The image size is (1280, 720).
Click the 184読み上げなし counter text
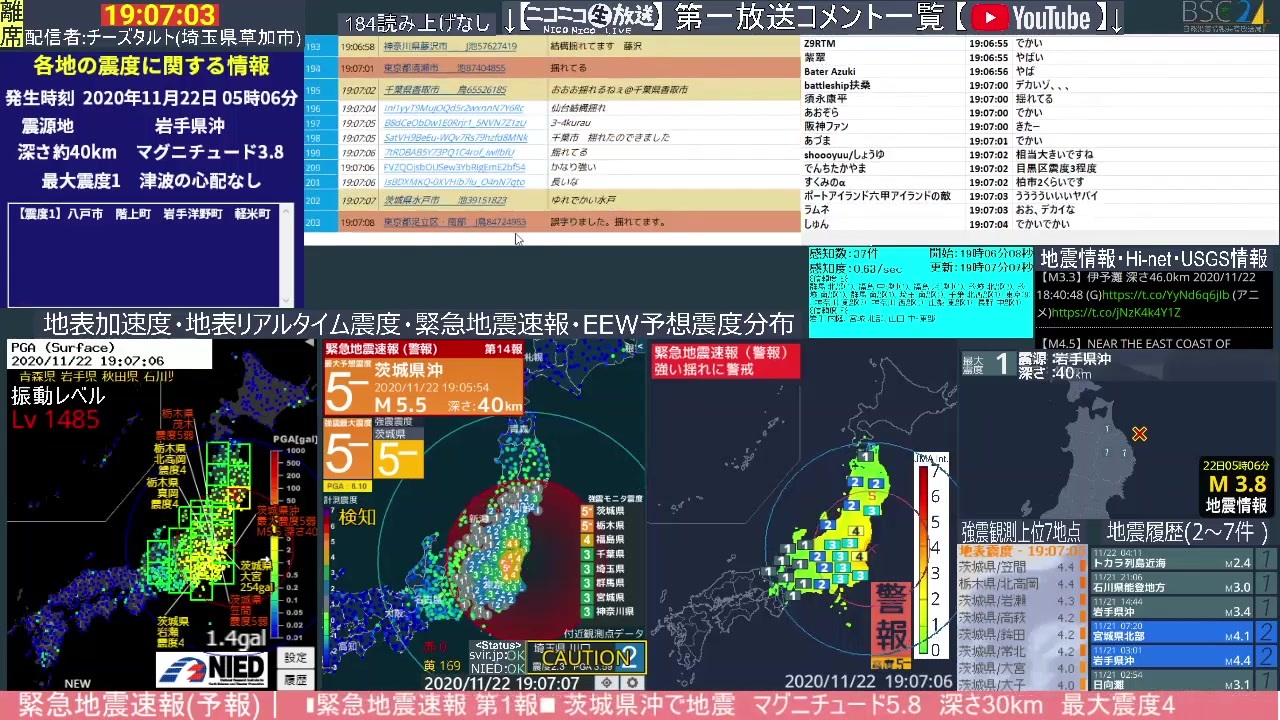point(418,23)
